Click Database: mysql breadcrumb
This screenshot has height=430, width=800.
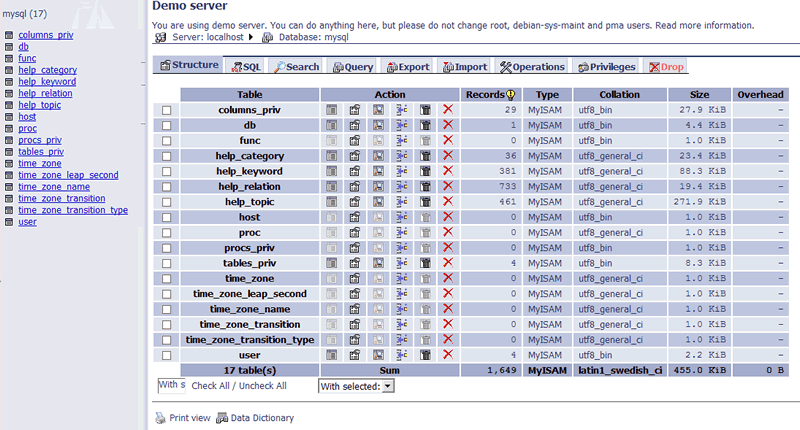(313, 37)
